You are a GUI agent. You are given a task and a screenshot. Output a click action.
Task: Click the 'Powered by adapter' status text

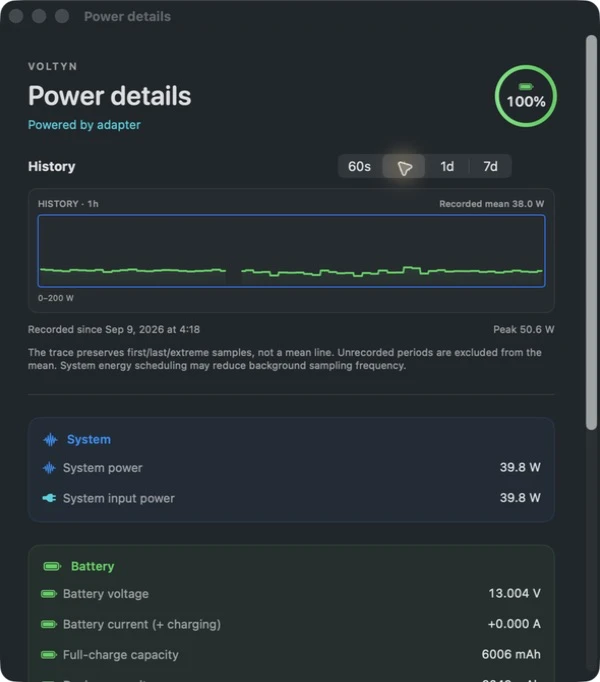tap(84, 125)
